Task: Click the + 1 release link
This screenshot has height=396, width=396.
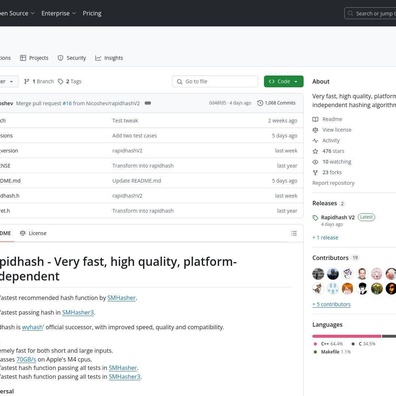Action: pyautogui.click(x=325, y=238)
